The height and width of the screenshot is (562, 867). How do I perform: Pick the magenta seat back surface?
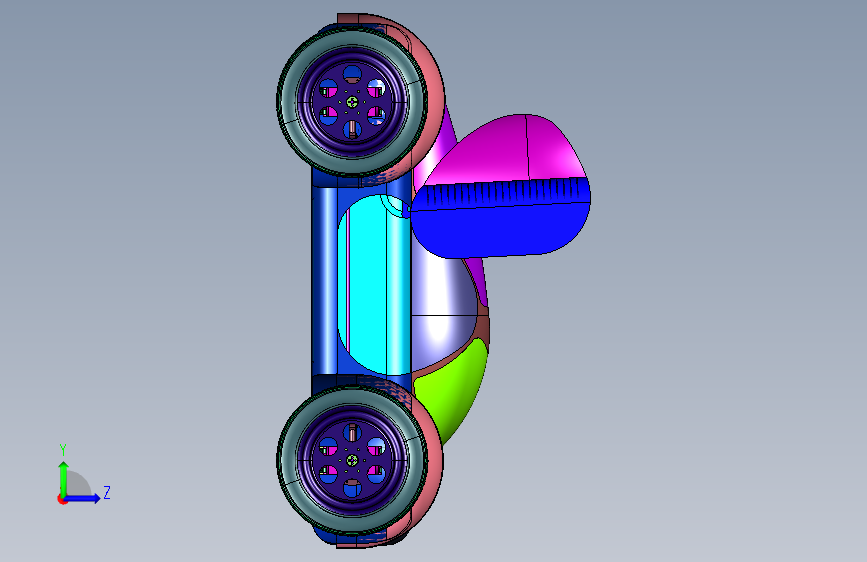(x=509, y=150)
